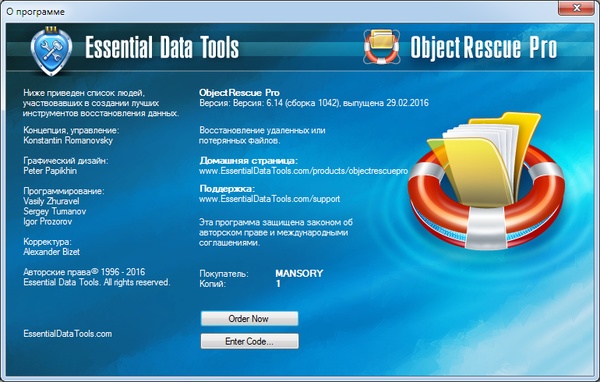Image resolution: width=600 pixels, height=382 pixels.
Task: Select the MANSORY buyer name text
Action: point(299,273)
